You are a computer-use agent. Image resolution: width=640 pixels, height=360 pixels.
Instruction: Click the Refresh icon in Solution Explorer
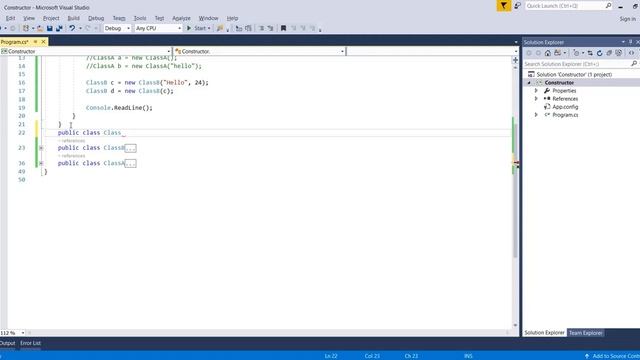coord(600,53)
